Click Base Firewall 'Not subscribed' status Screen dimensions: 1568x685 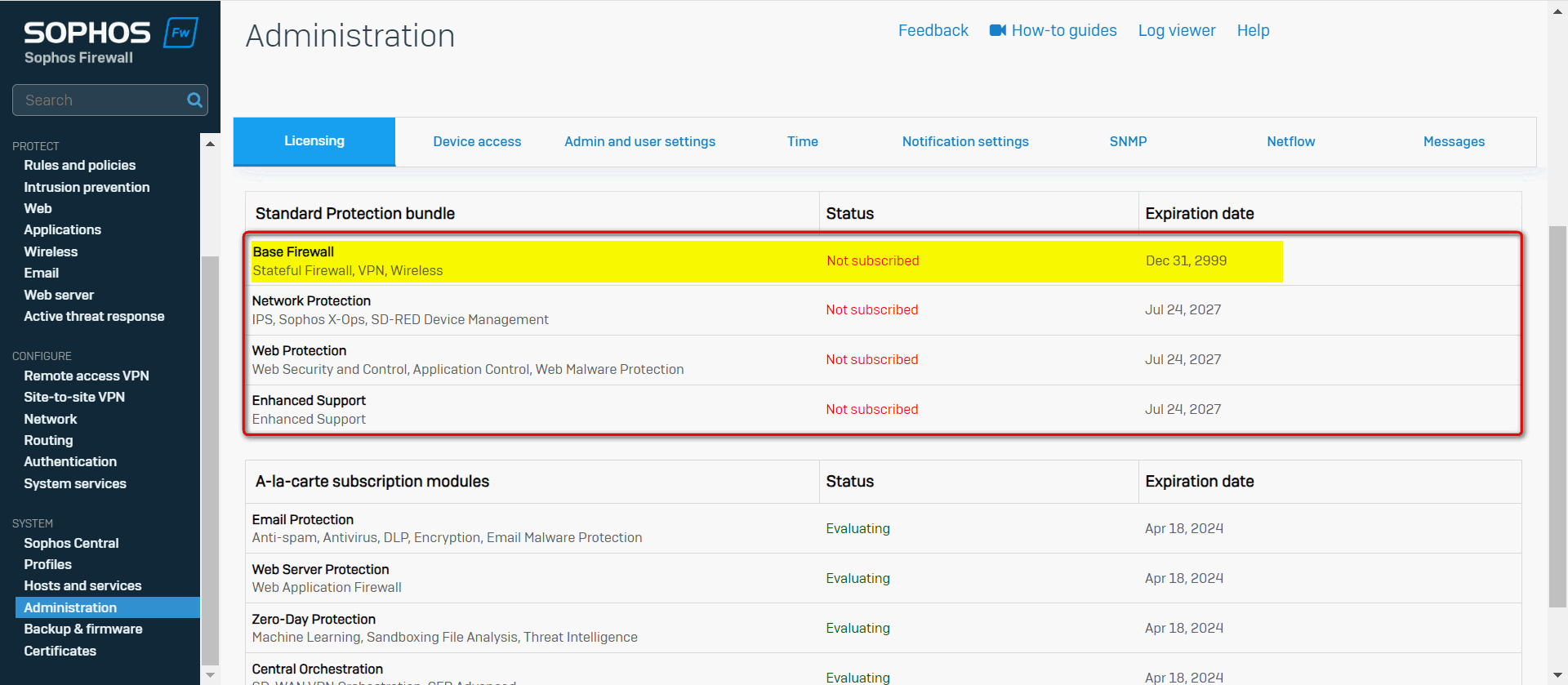pos(873,260)
